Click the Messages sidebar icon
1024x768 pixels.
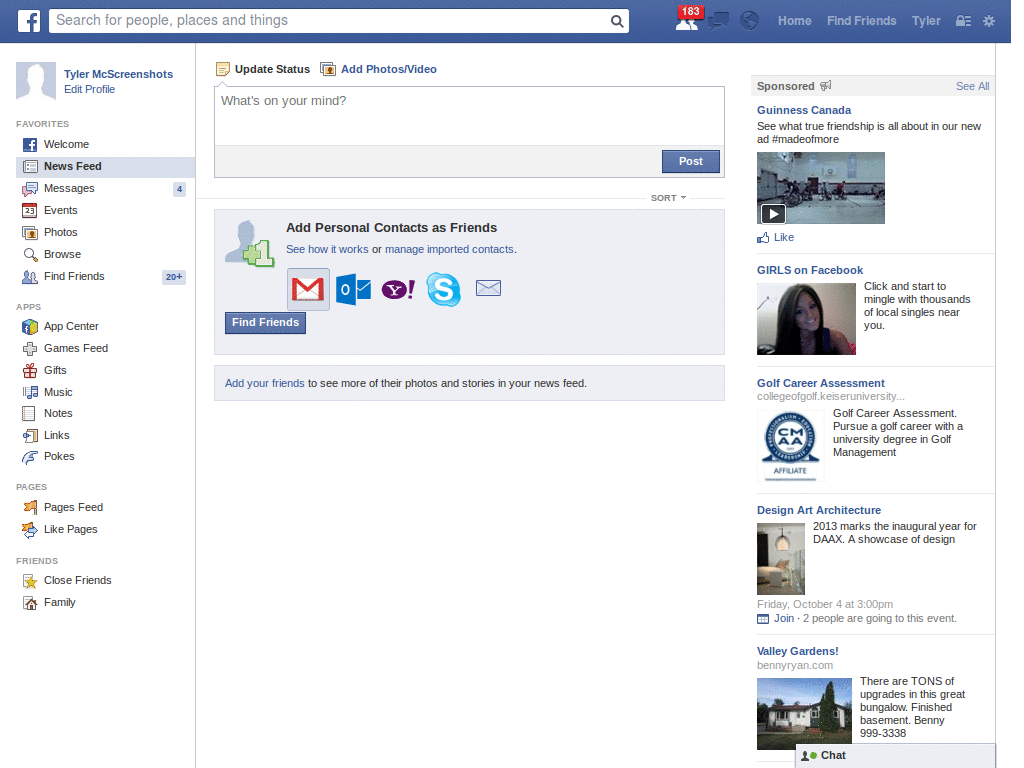[x=30, y=189]
